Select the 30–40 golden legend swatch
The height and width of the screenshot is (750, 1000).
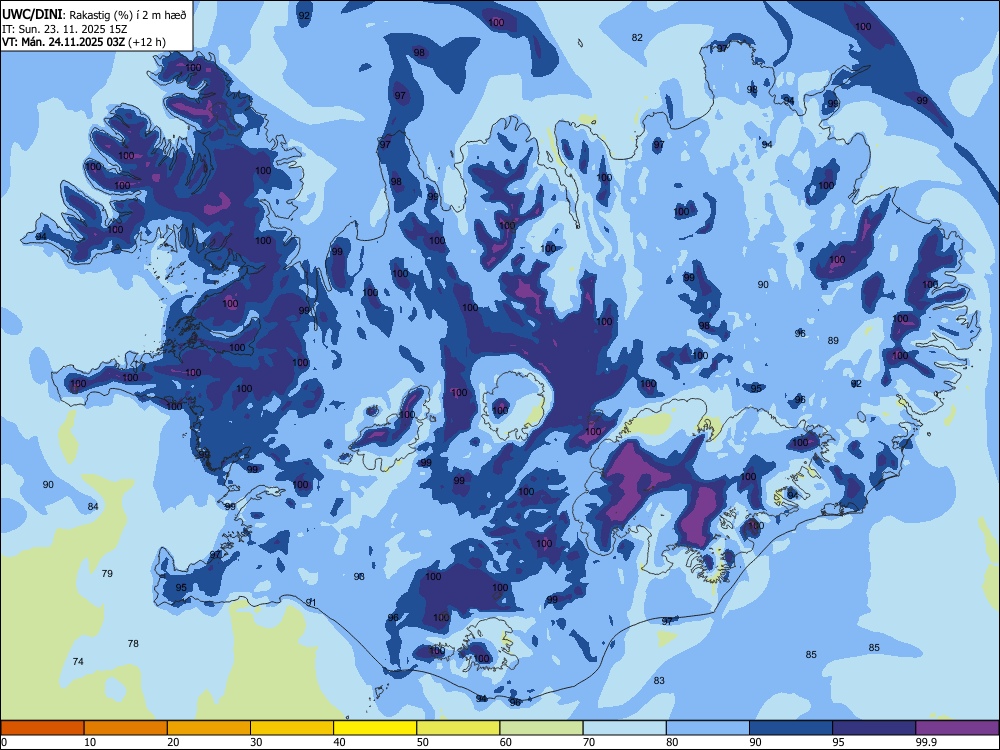tap(292, 728)
